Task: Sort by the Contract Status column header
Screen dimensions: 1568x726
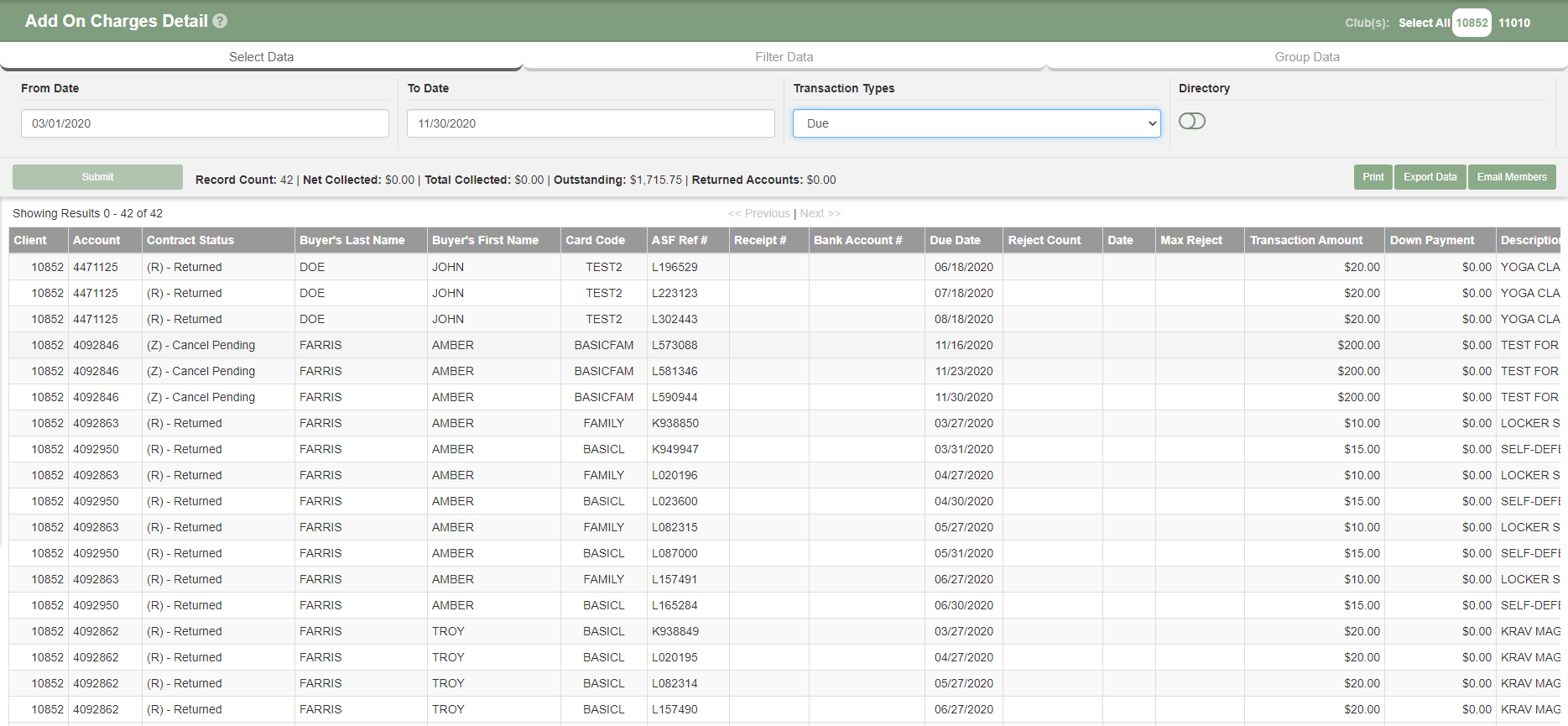Action: (x=218, y=240)
